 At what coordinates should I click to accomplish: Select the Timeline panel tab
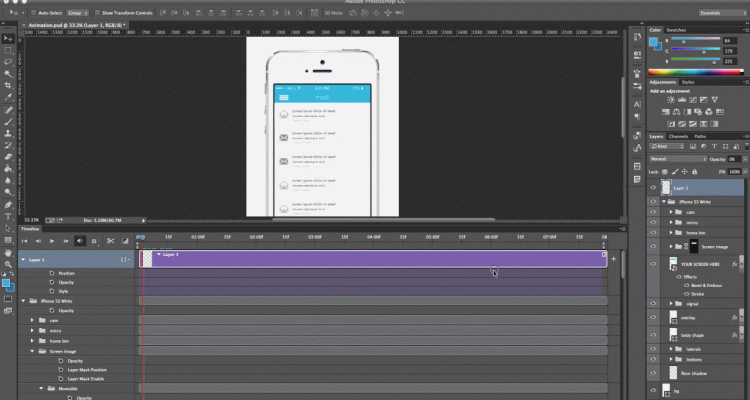tap(30, 229)
